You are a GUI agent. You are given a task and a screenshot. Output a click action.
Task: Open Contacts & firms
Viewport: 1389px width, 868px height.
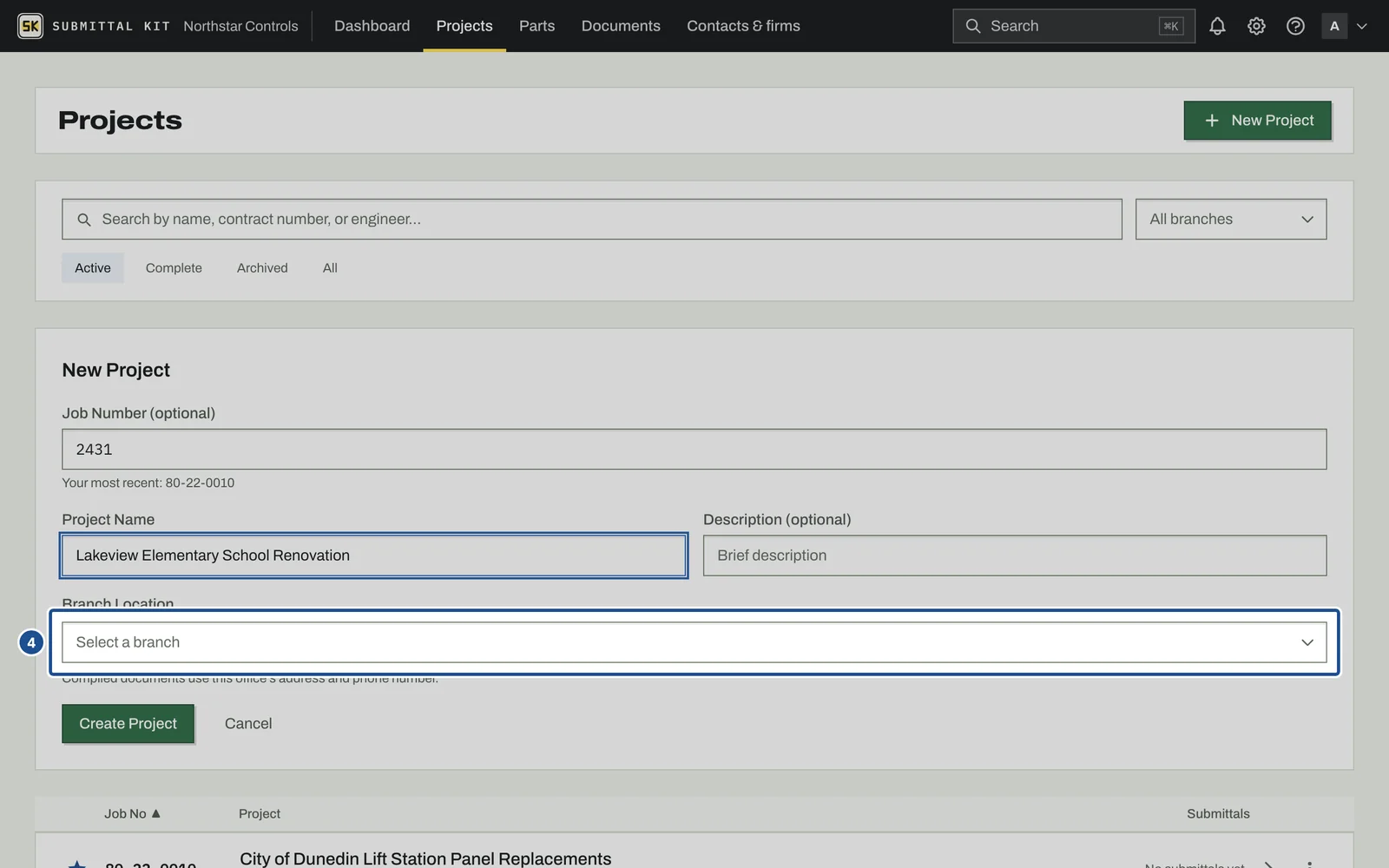click(743, 26)
